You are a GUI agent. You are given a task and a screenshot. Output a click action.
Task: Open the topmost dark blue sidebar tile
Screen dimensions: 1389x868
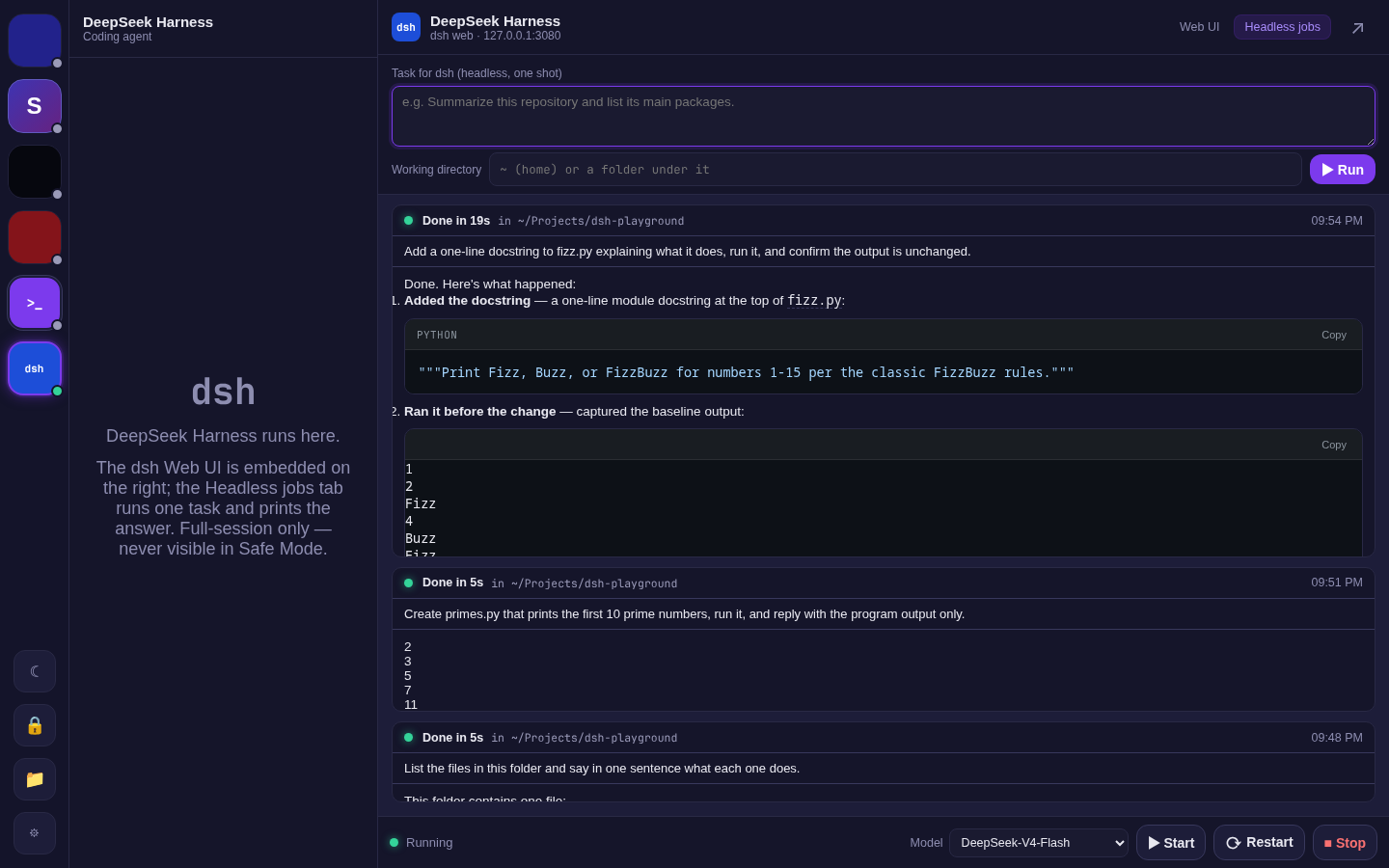(x=35, y=41)
